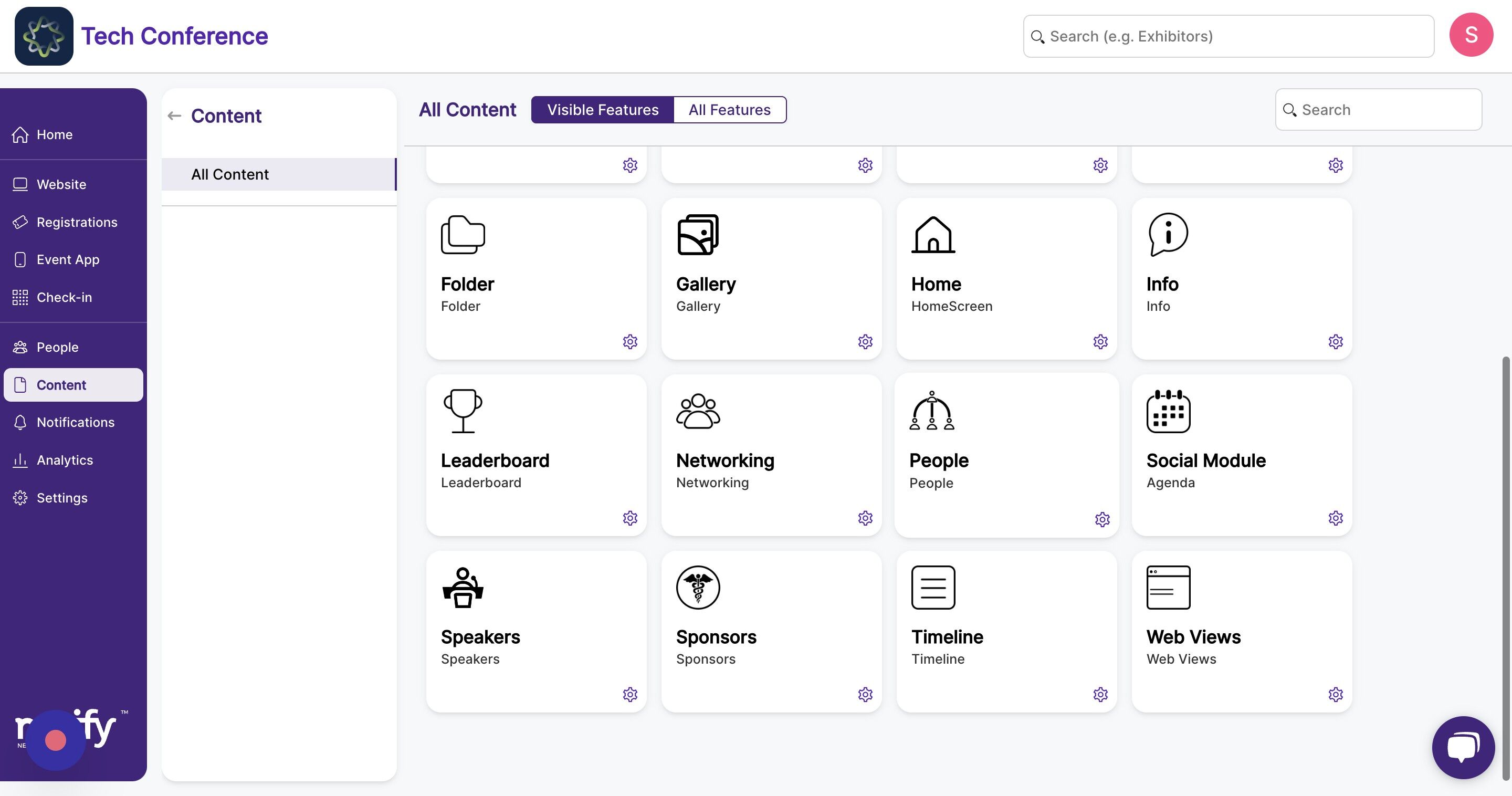Open Analytics in the sidebar
This screenshot has height=796, width=1512.
[65, 460]
